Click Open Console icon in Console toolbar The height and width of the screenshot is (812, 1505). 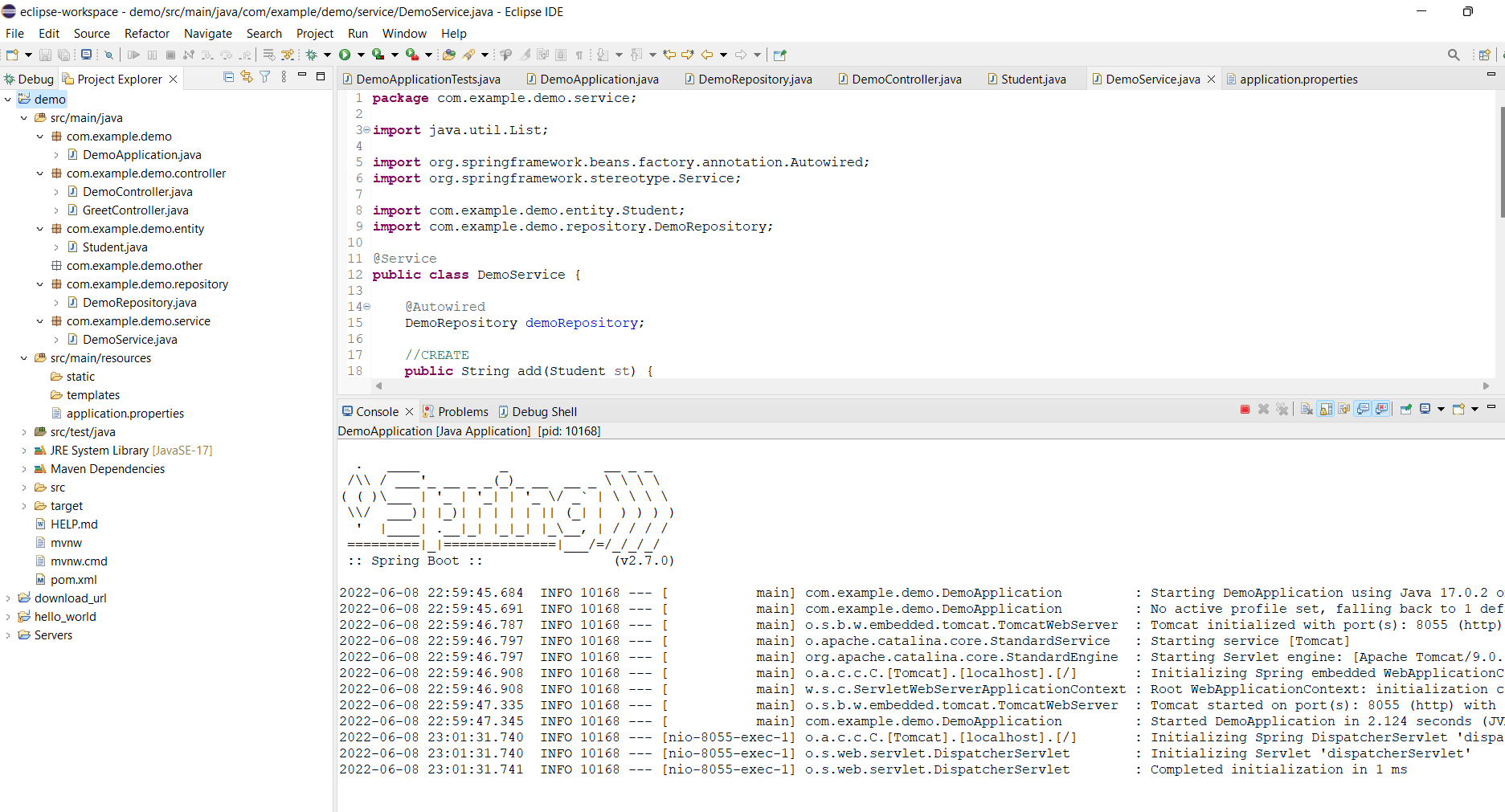coord(1458,410)
